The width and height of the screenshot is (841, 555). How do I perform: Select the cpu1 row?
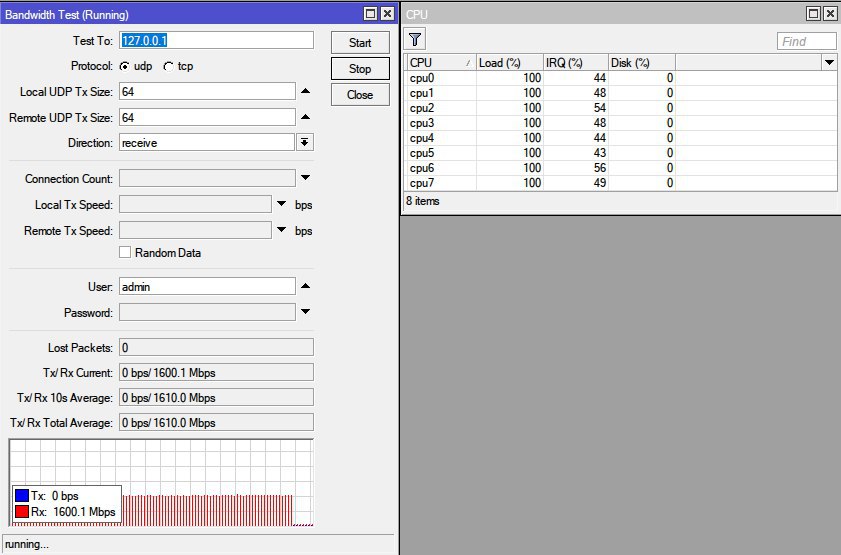pos(620,93)
